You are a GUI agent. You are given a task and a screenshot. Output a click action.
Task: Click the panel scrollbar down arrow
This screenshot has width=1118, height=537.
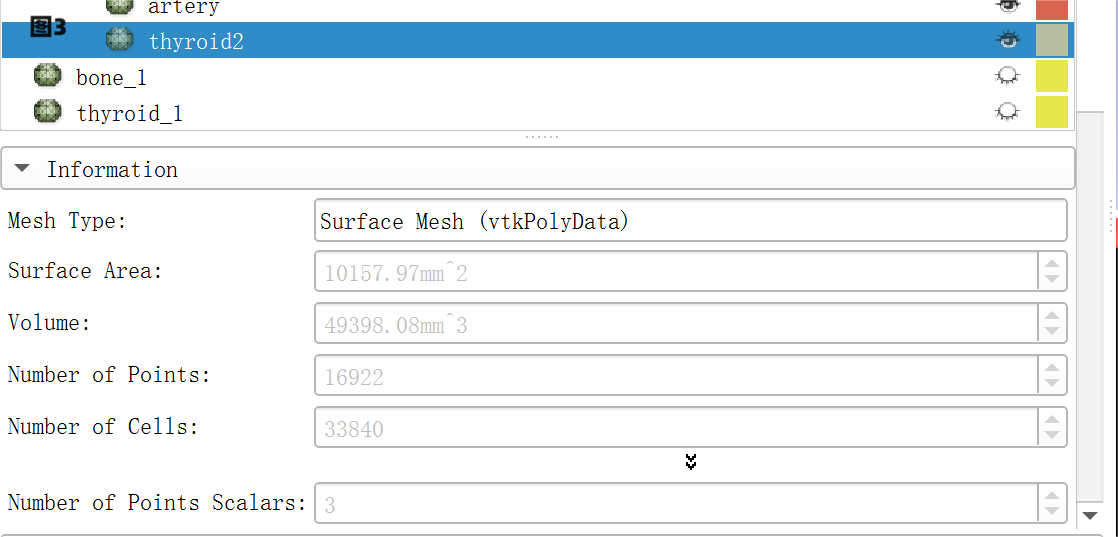[x=1091, y=515]
